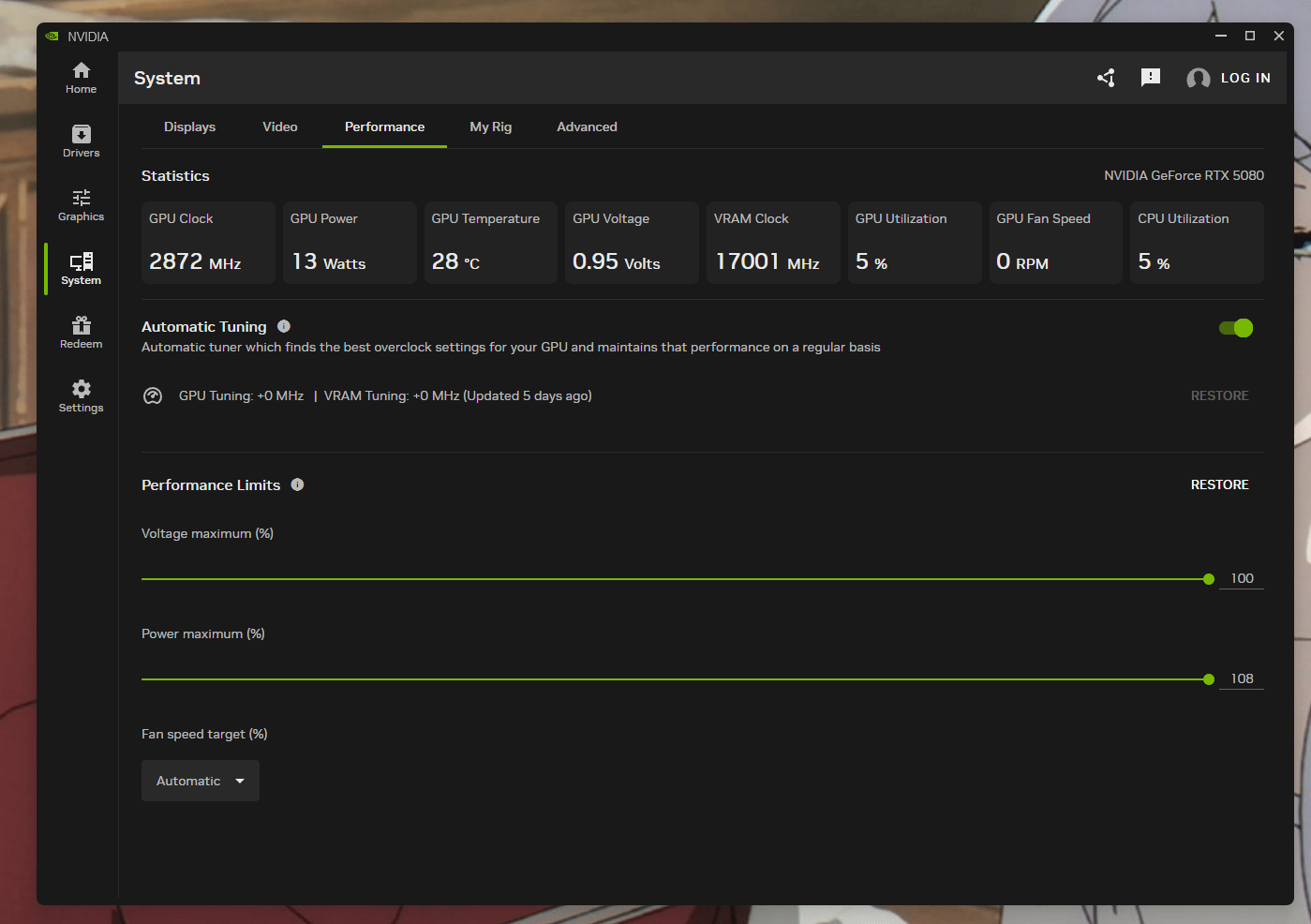Screen dimensions: 1311x924
Task: Click the NVIDIA GeForce RTX 5080 label
Action: (x=1184, y=175)
